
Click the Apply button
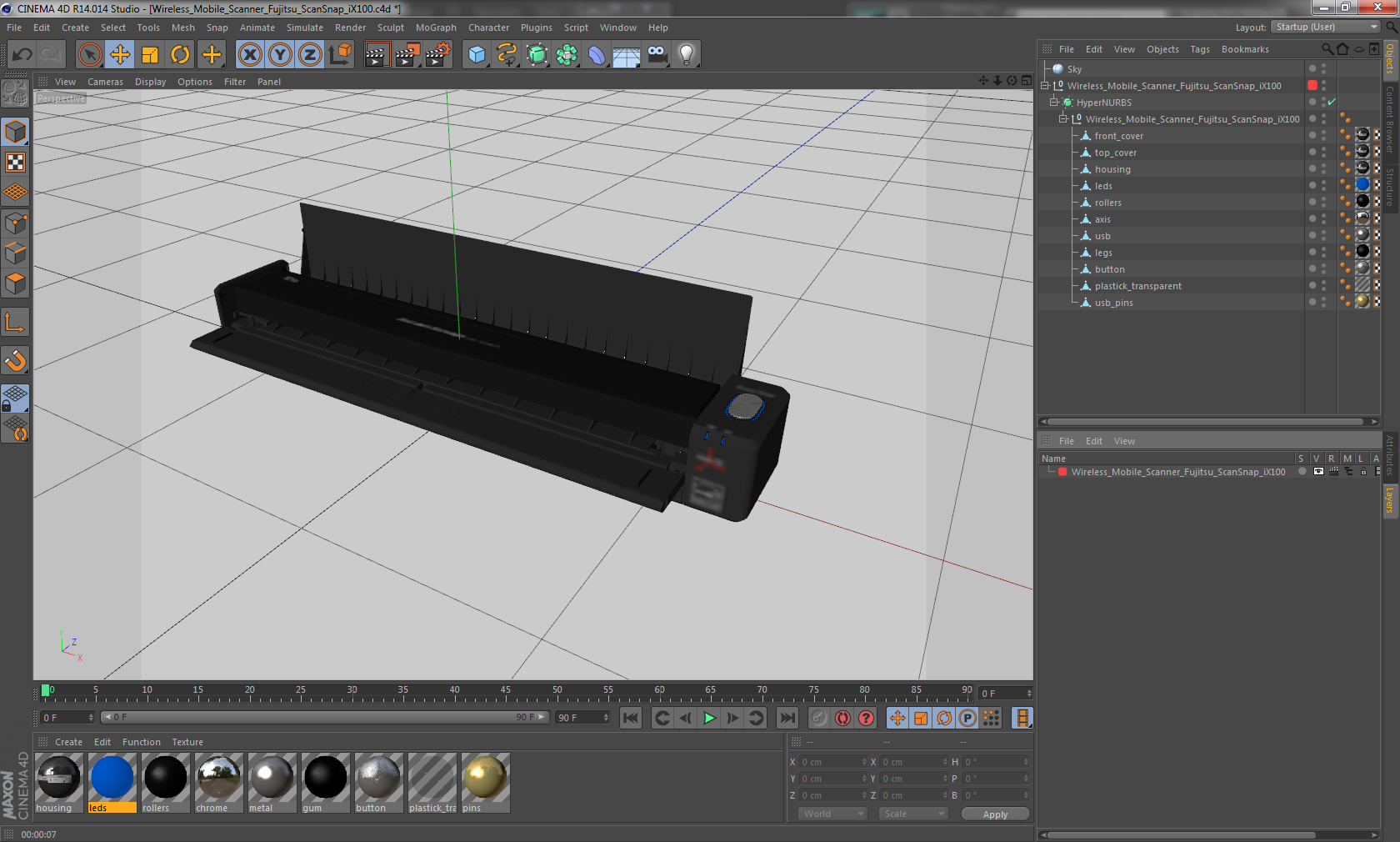tap(995, 814)
